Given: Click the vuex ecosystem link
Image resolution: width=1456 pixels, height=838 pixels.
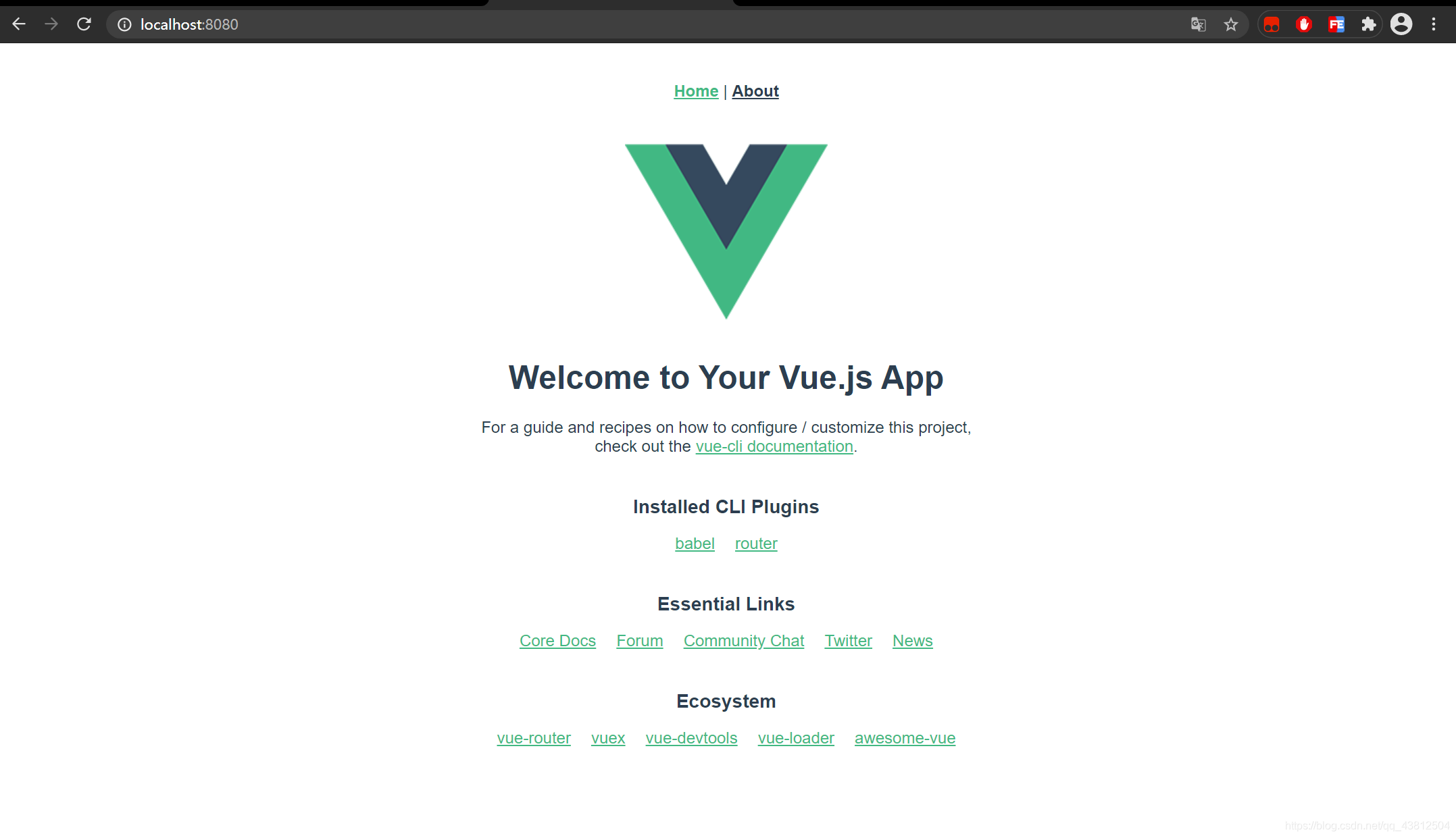Looking at the screenshot, I should [x=608, y=738].
